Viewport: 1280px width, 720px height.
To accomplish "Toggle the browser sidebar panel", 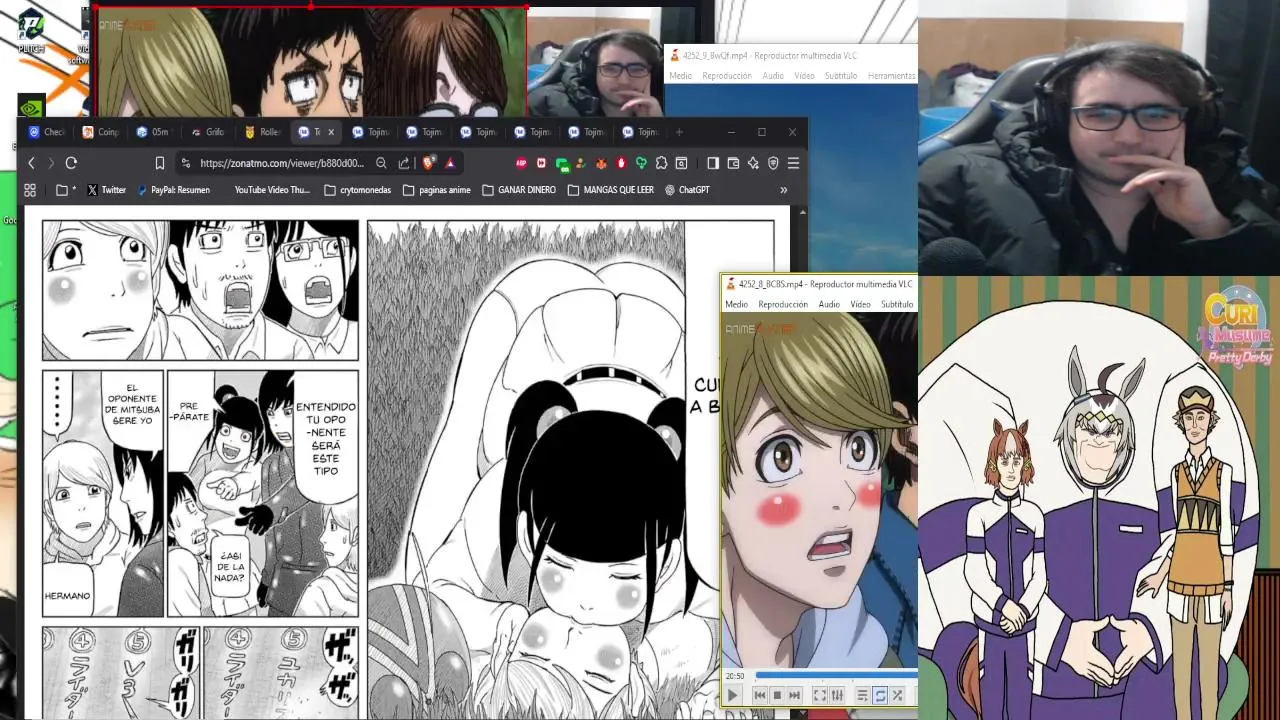I will tap(713, 163).
